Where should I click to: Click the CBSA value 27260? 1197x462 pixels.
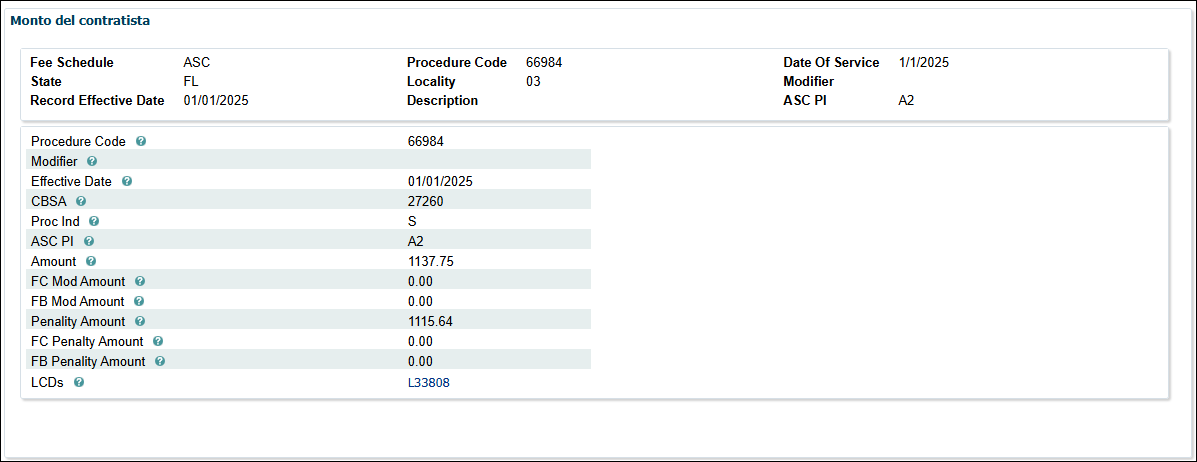click(x=425, y=202)
